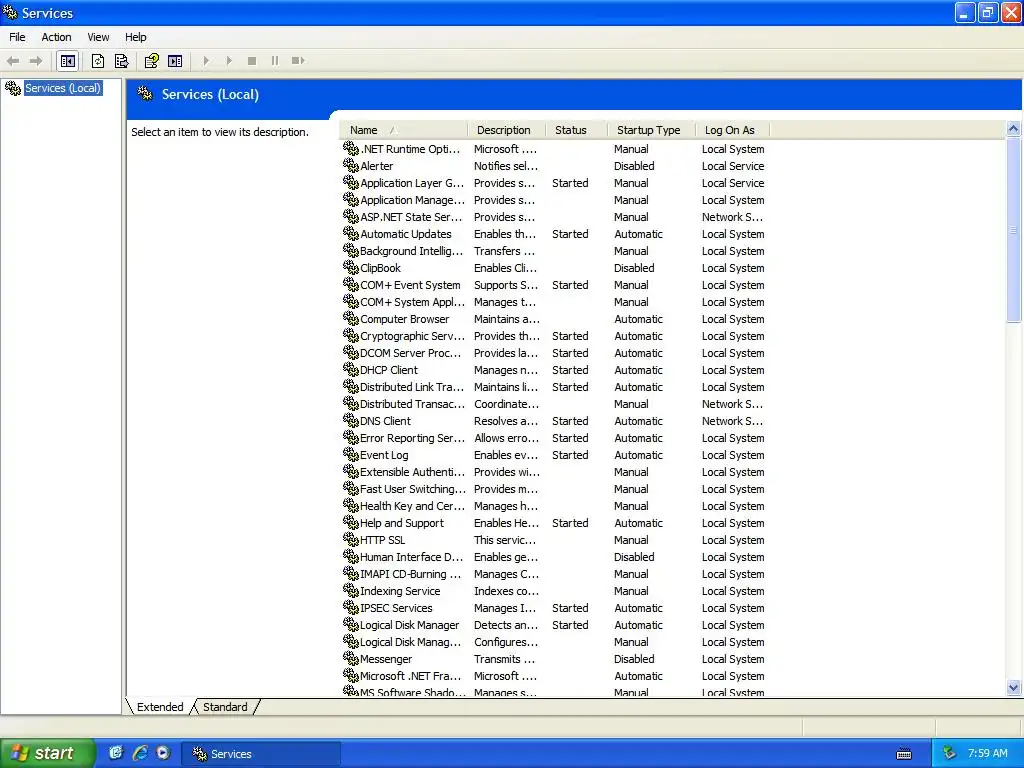Viewport: 1024px width, 768px height.
Task: Open Windows Media Player quick launch icon
Action: [163, 753]
